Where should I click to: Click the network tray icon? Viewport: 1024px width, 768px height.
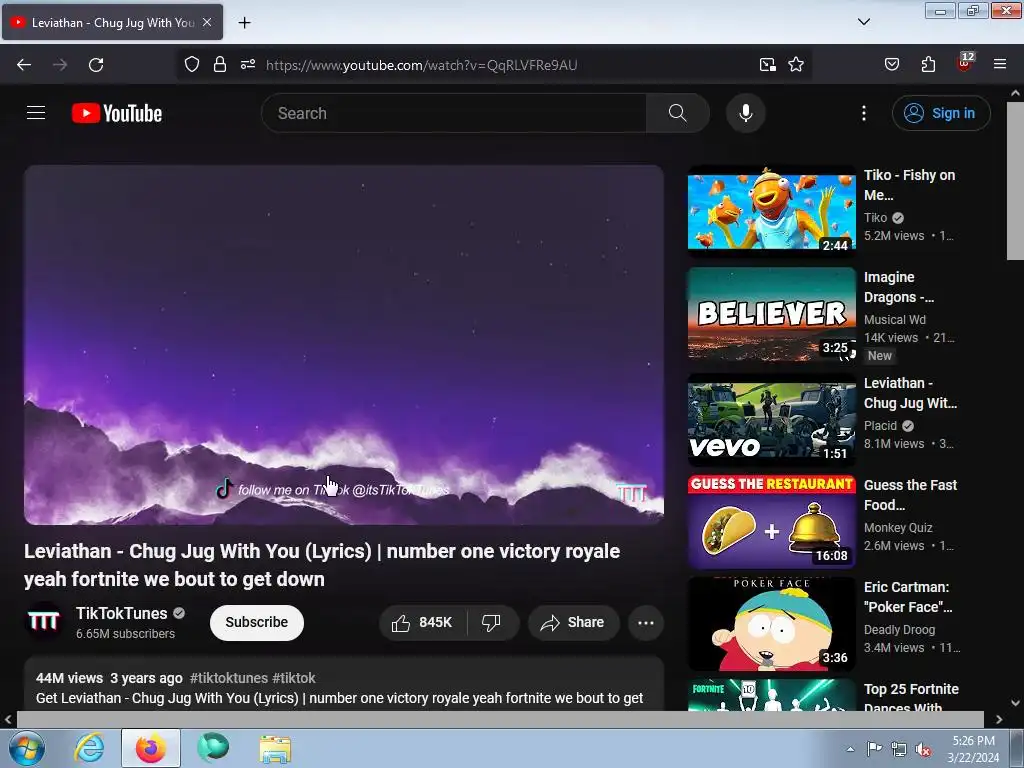tap(899, 749)
